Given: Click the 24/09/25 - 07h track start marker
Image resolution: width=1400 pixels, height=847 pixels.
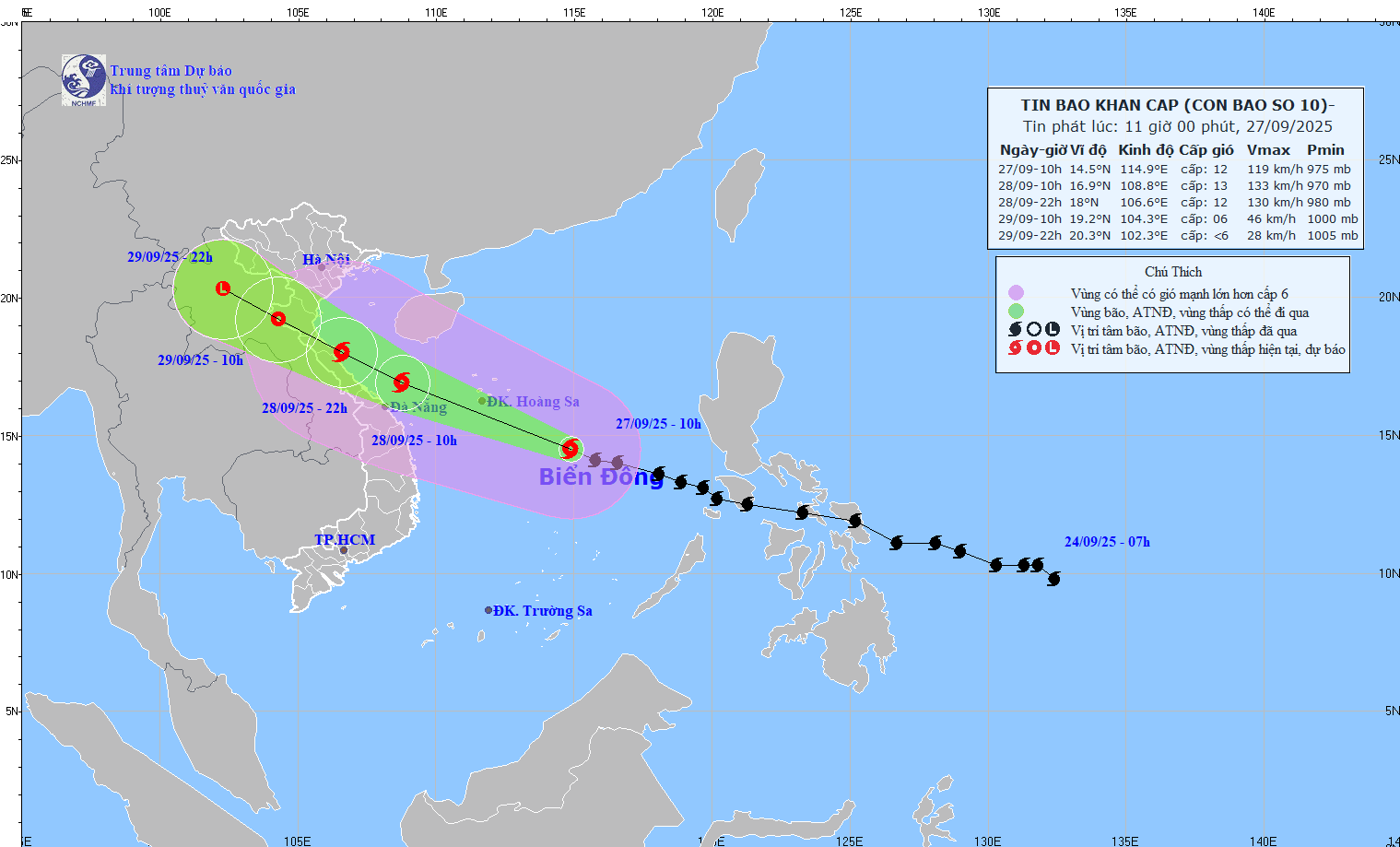Looking at the screenshot, I should 1053,578.
